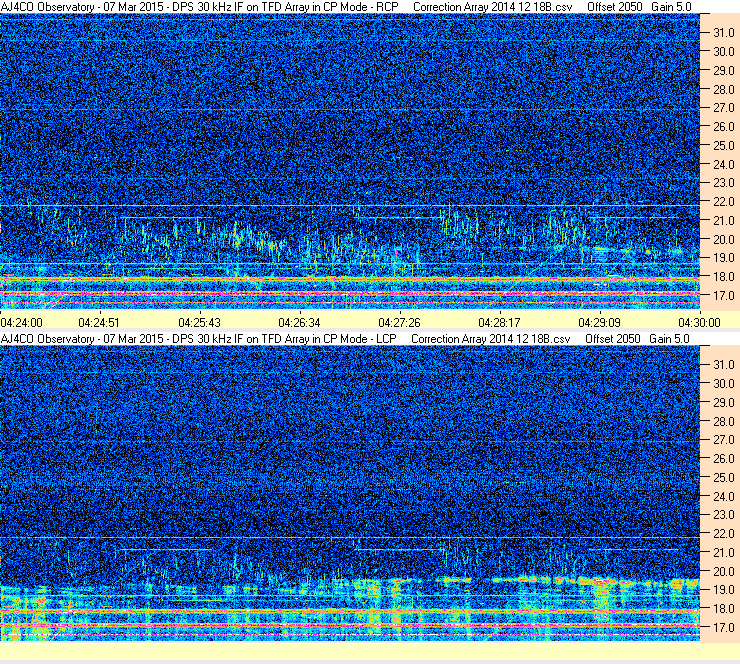Click the 23.0 frequency label on RCP plot
The image size is (740, 664).
(x=723, y=183)
